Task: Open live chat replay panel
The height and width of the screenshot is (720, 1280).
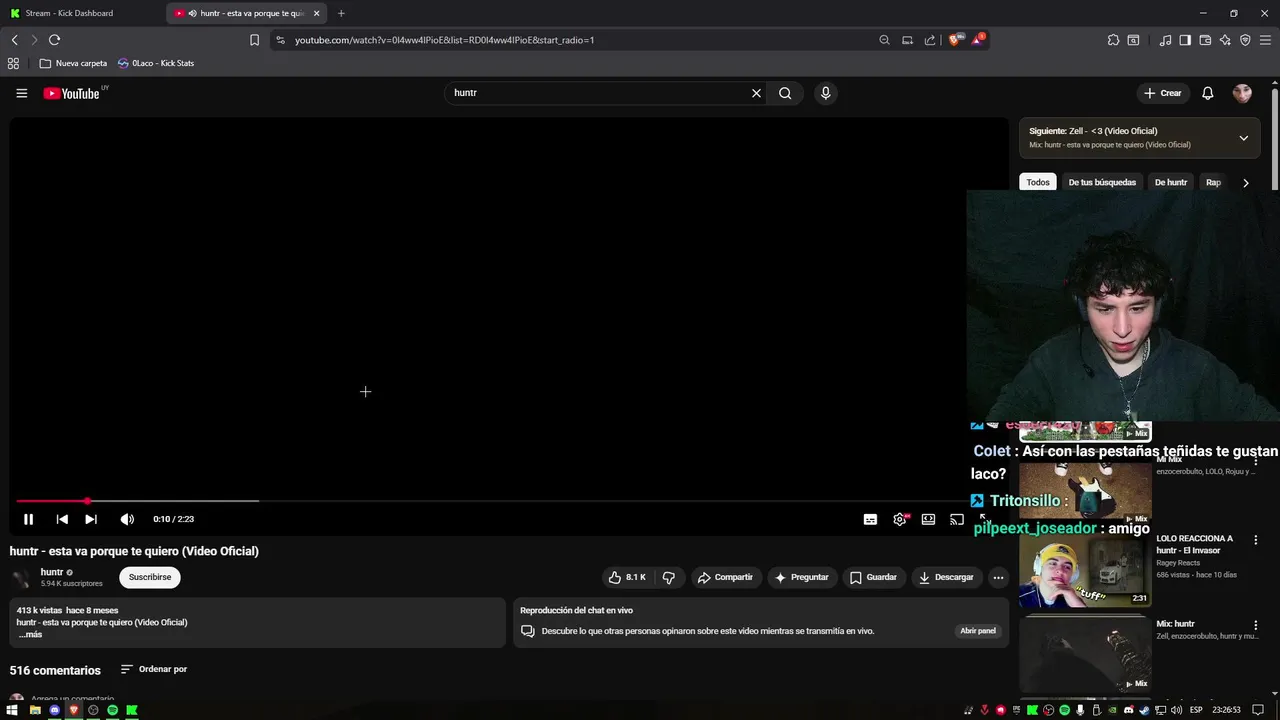Action: point(978,631)
